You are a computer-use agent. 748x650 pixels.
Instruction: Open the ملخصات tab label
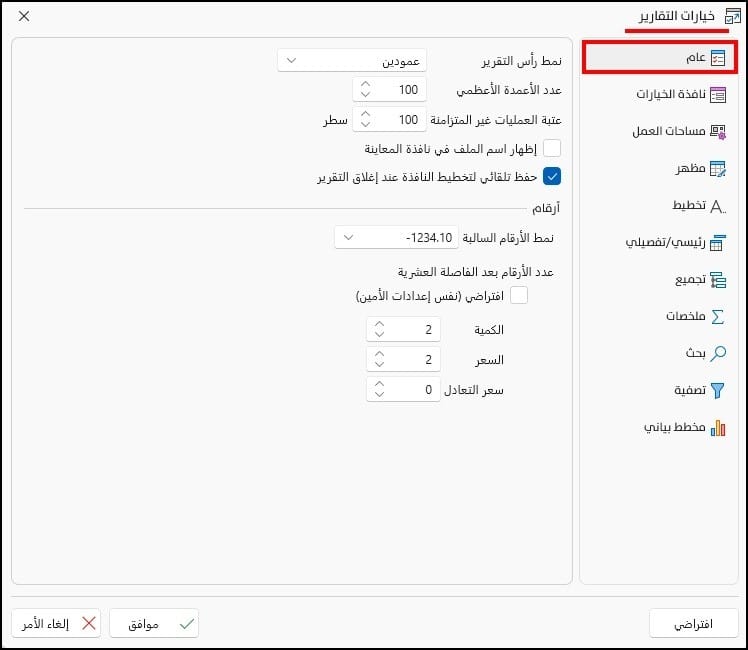[686, 316]
